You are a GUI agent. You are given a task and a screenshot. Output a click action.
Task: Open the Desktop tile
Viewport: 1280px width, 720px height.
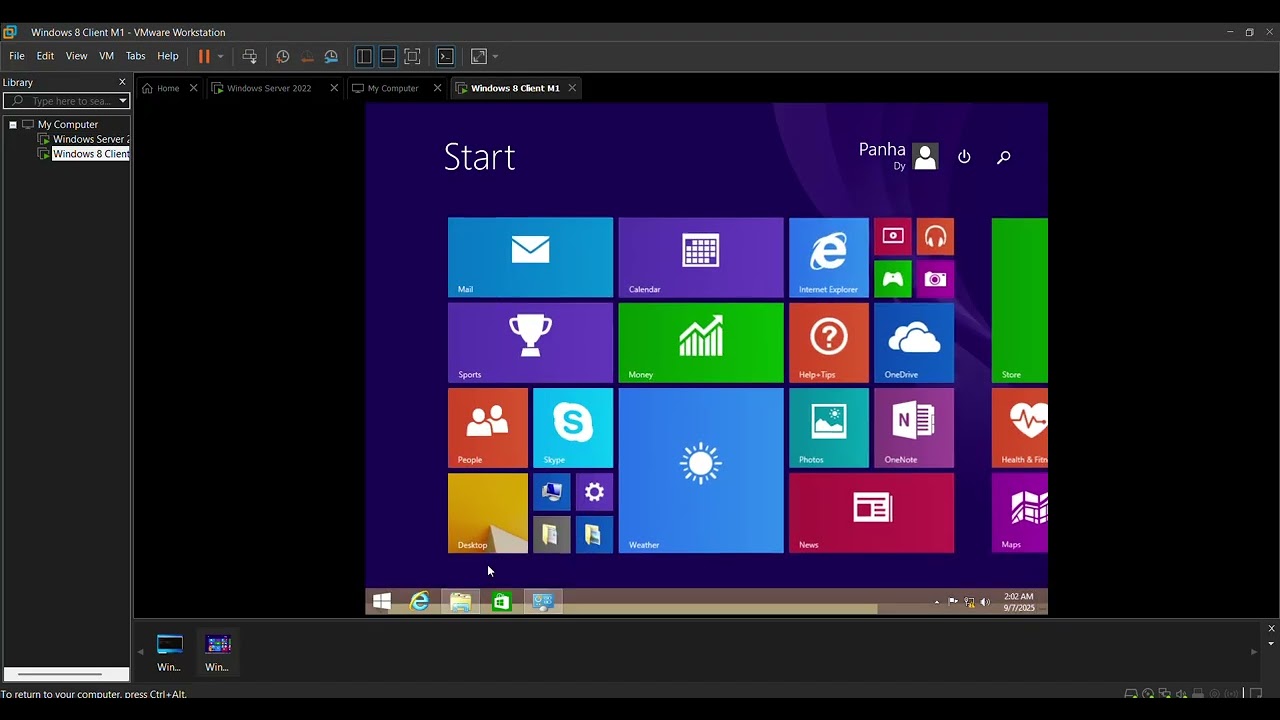coord(488,513)
